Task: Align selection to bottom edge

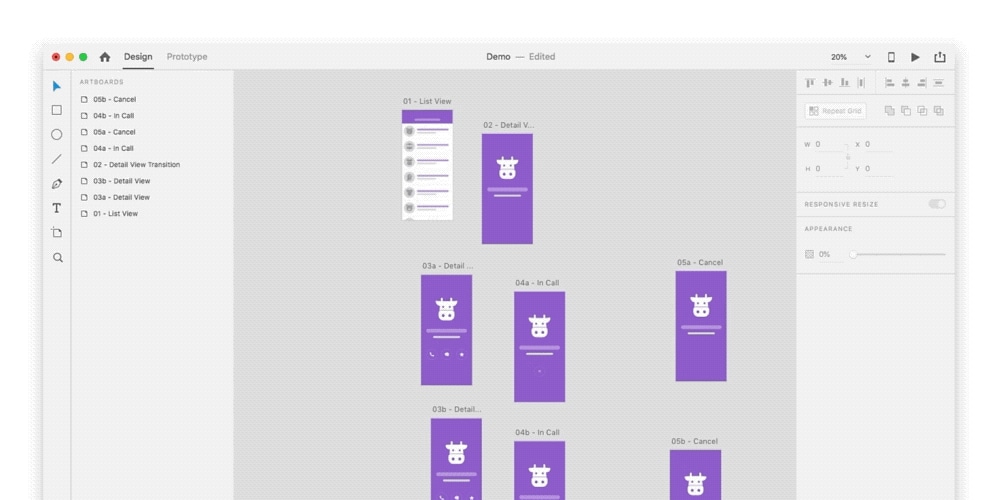Action: click(844, 82)
